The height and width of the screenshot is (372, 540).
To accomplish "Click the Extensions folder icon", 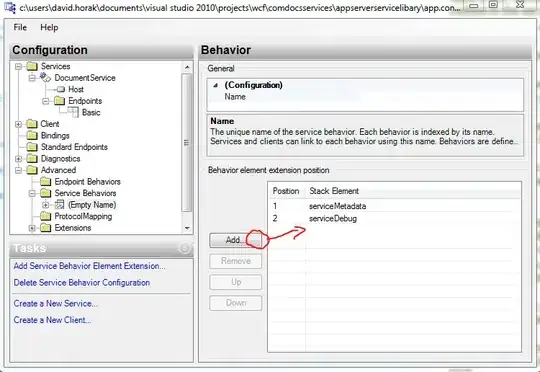I will [x=45, y=228].
